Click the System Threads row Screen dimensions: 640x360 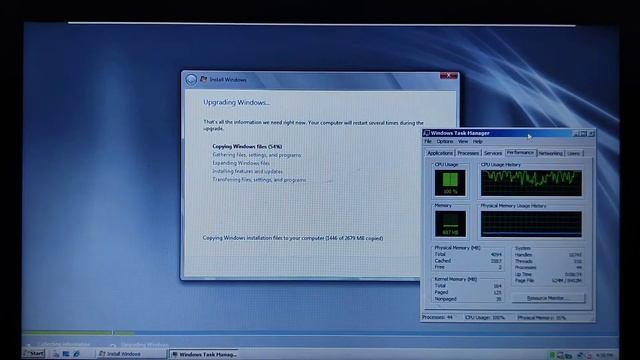tap(548, 261)
